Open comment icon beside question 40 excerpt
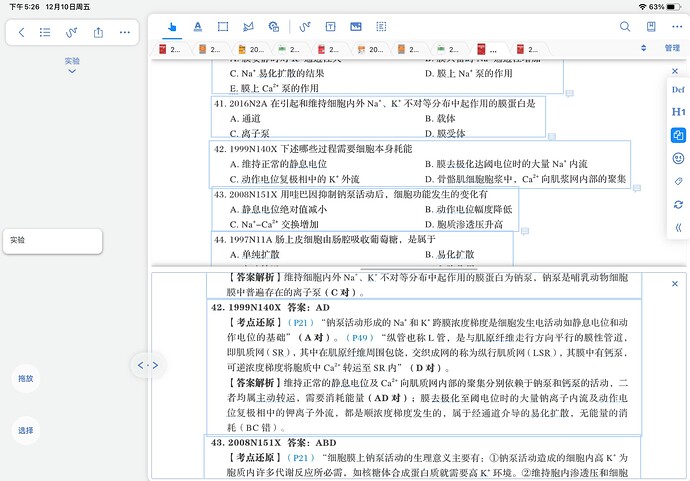 point(569,93)
